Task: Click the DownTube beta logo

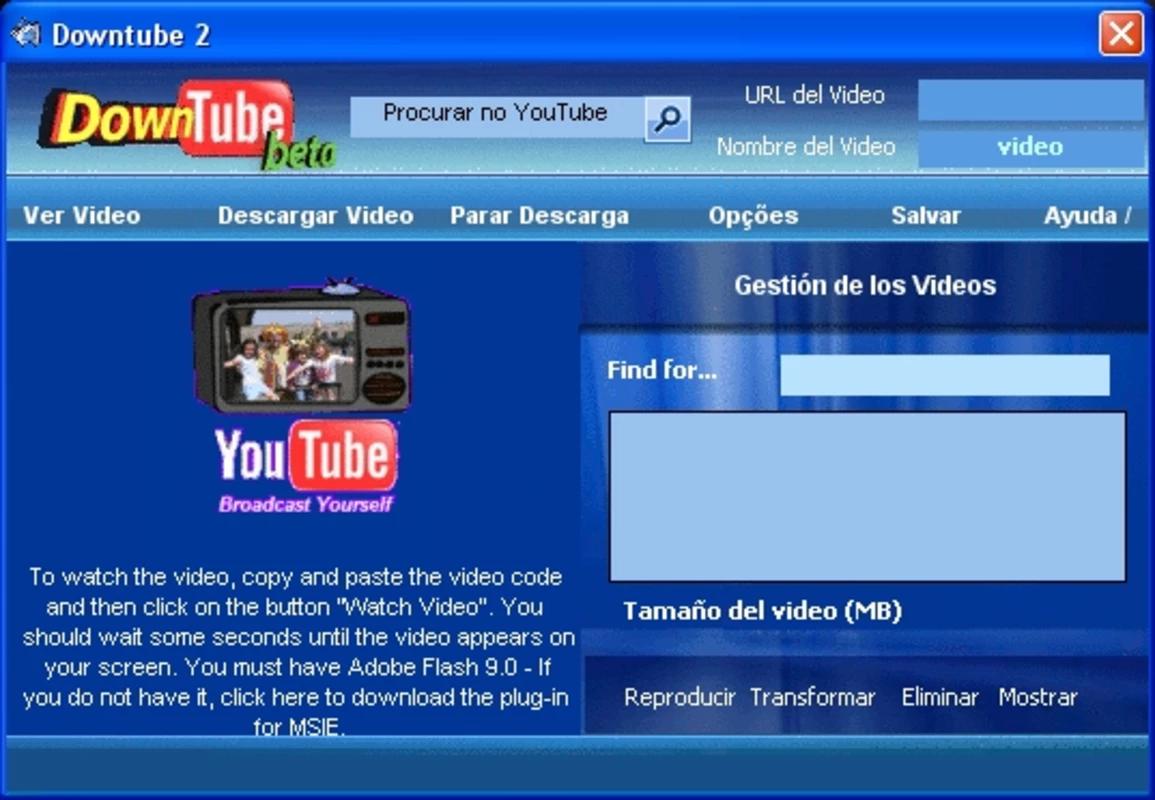Action: point(187,124)
